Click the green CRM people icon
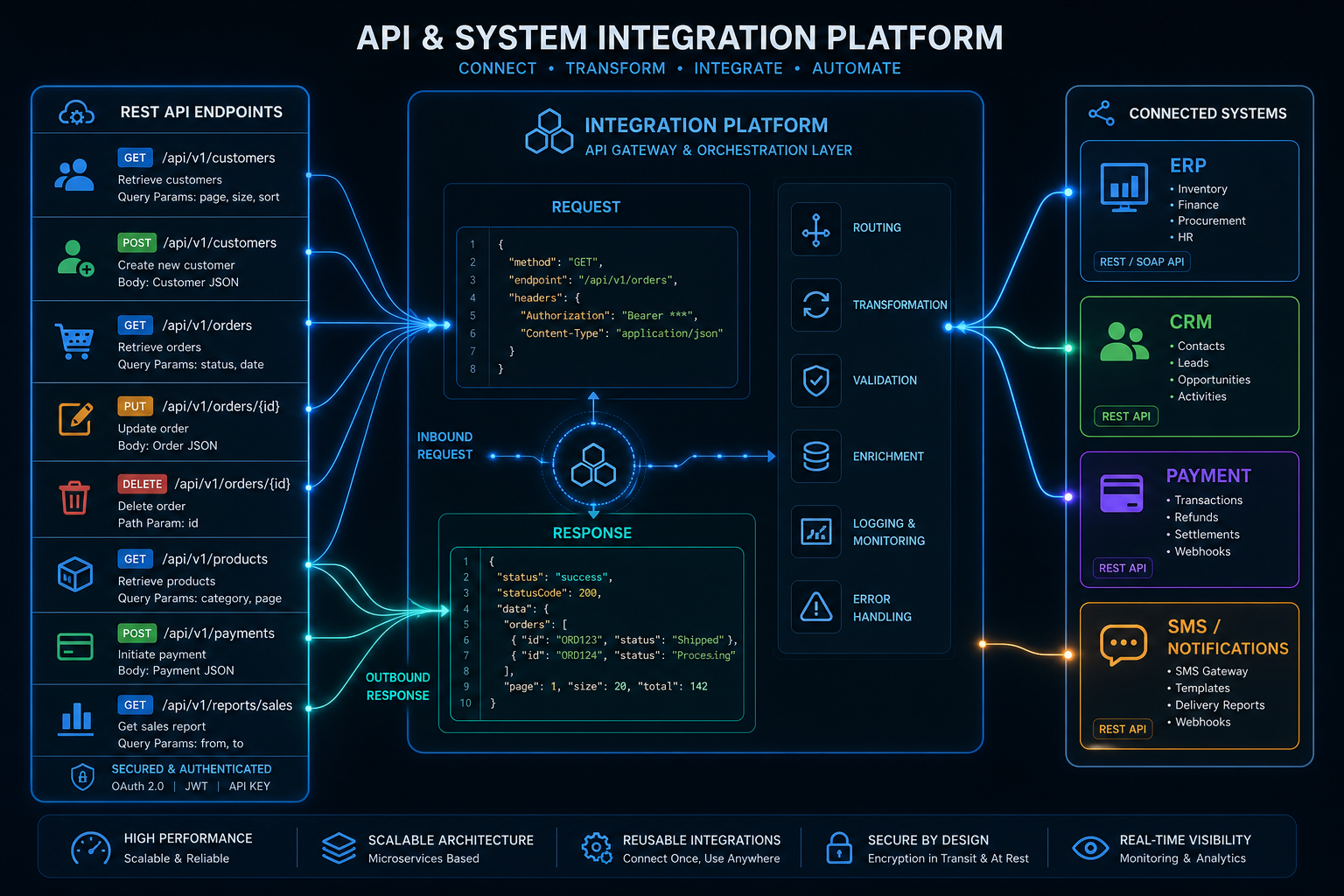1344x896 pixels. pos(1124,342)
